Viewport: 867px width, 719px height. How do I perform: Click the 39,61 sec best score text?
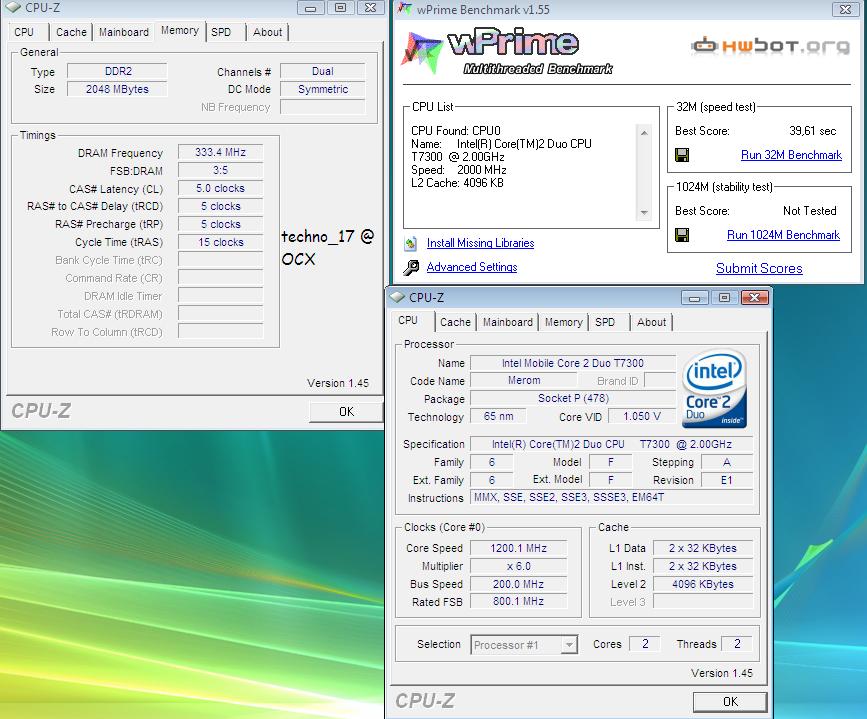point(813,131)
